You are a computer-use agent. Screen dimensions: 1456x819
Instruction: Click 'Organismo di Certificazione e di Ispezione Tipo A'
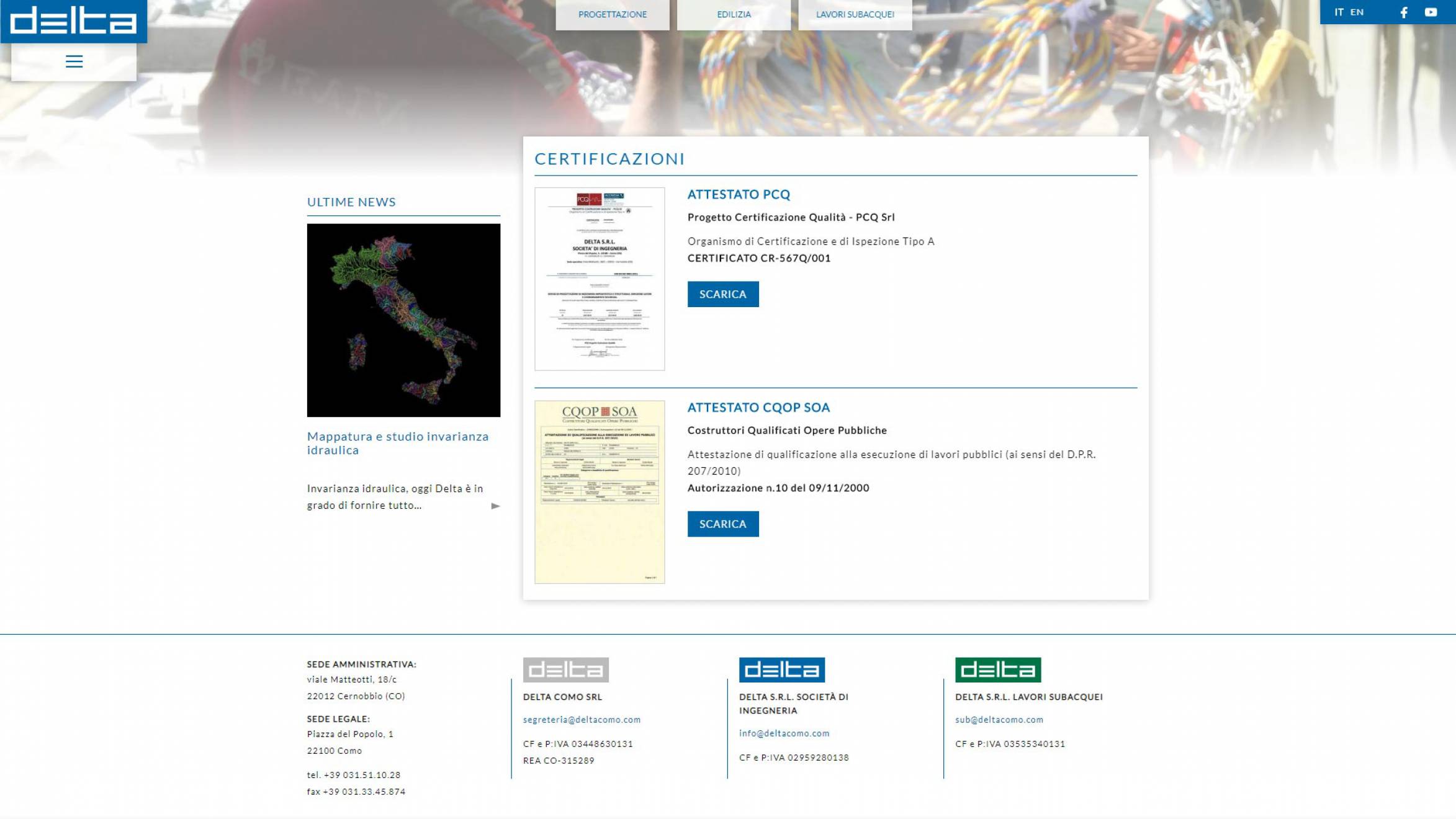click(811, 241)
